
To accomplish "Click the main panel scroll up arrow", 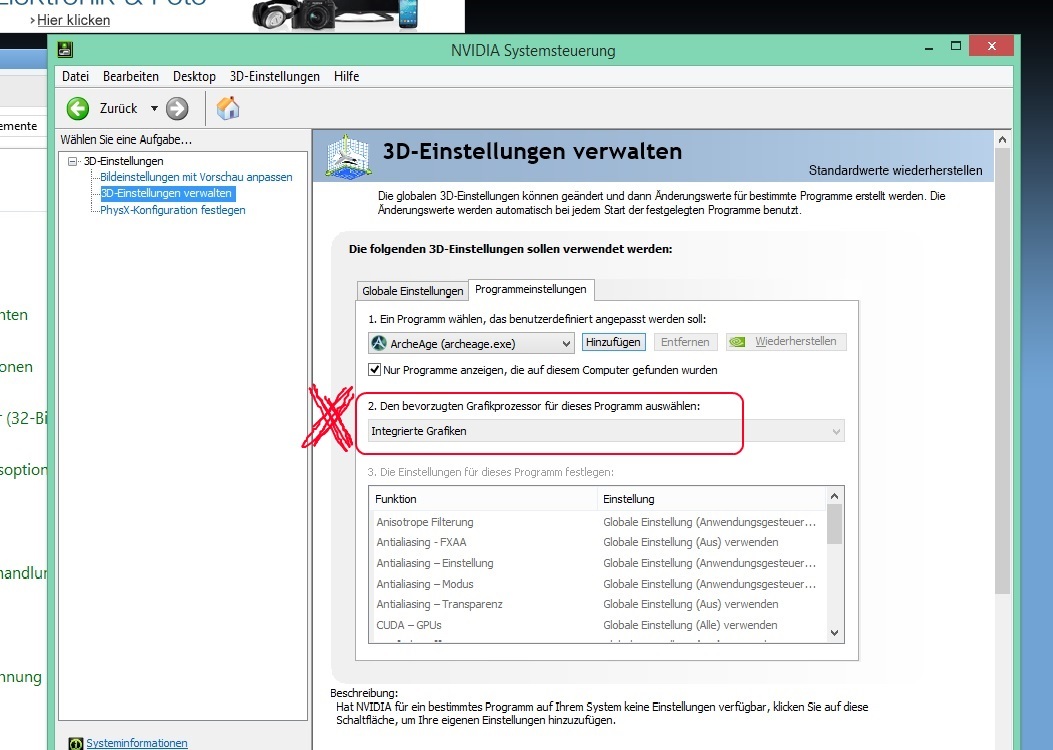I will coord(1002,140).
